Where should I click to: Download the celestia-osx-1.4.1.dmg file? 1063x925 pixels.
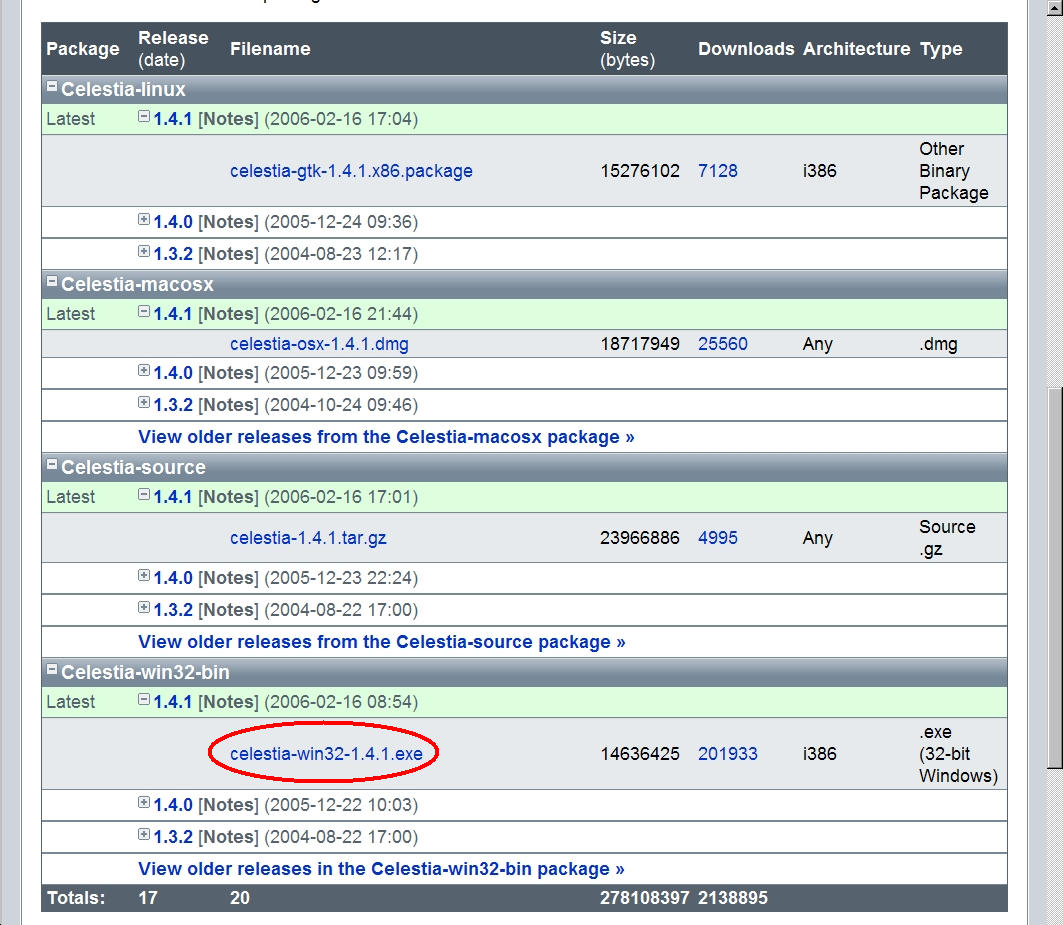(319, 344)
